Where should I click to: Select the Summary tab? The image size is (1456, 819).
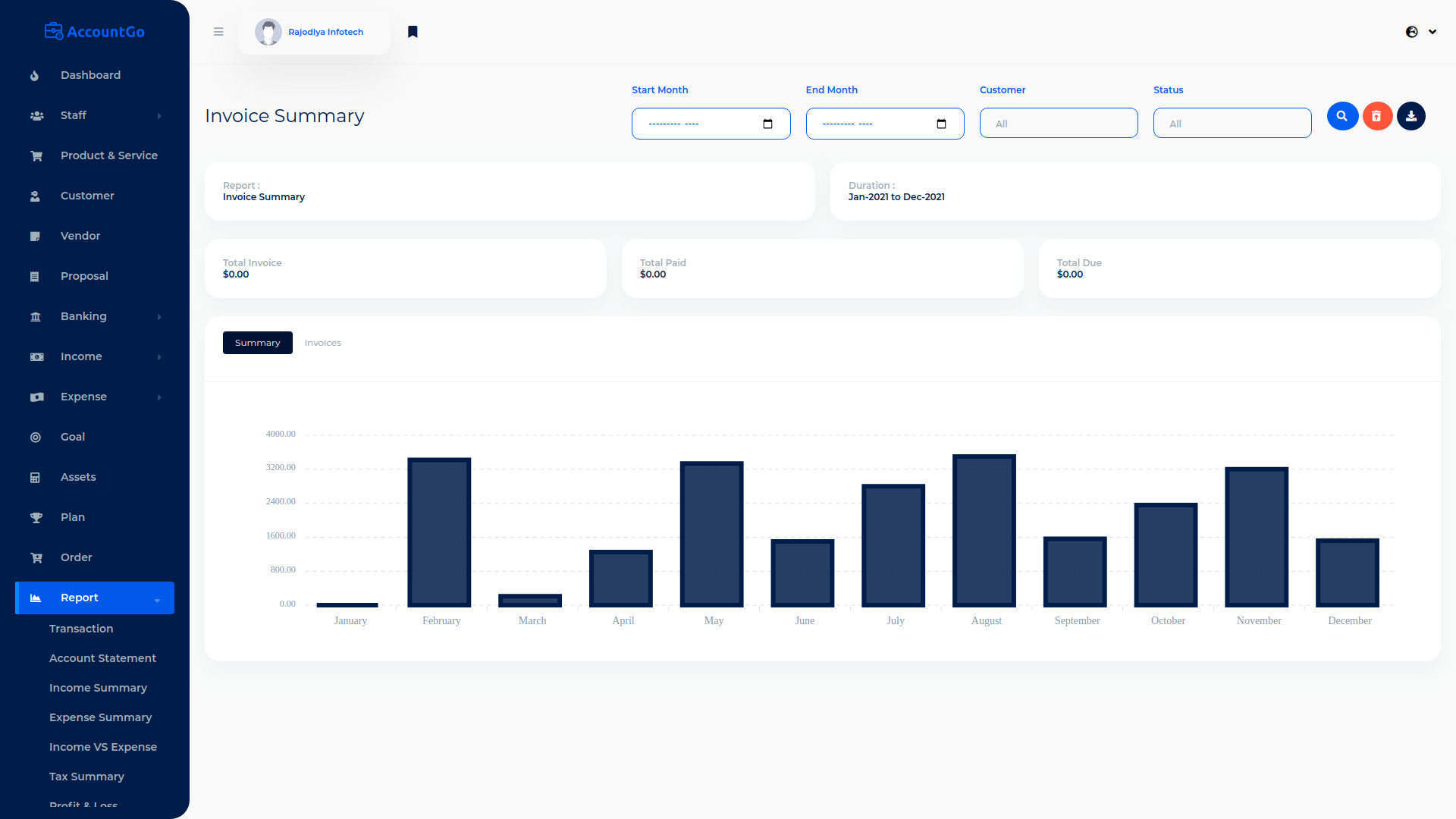(257, 343)
